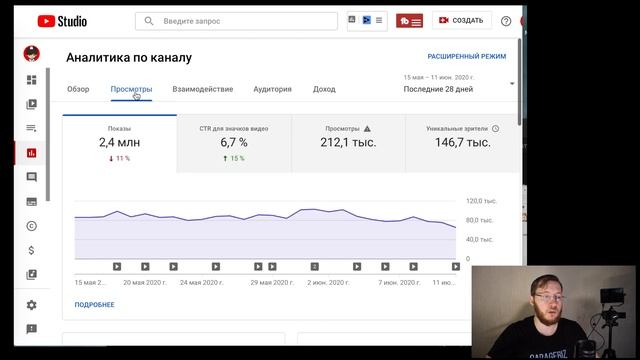Click the page vertical scrollbar
This screenshot has height=360, width=640.
pyautogui.click(x=519, y=82)
